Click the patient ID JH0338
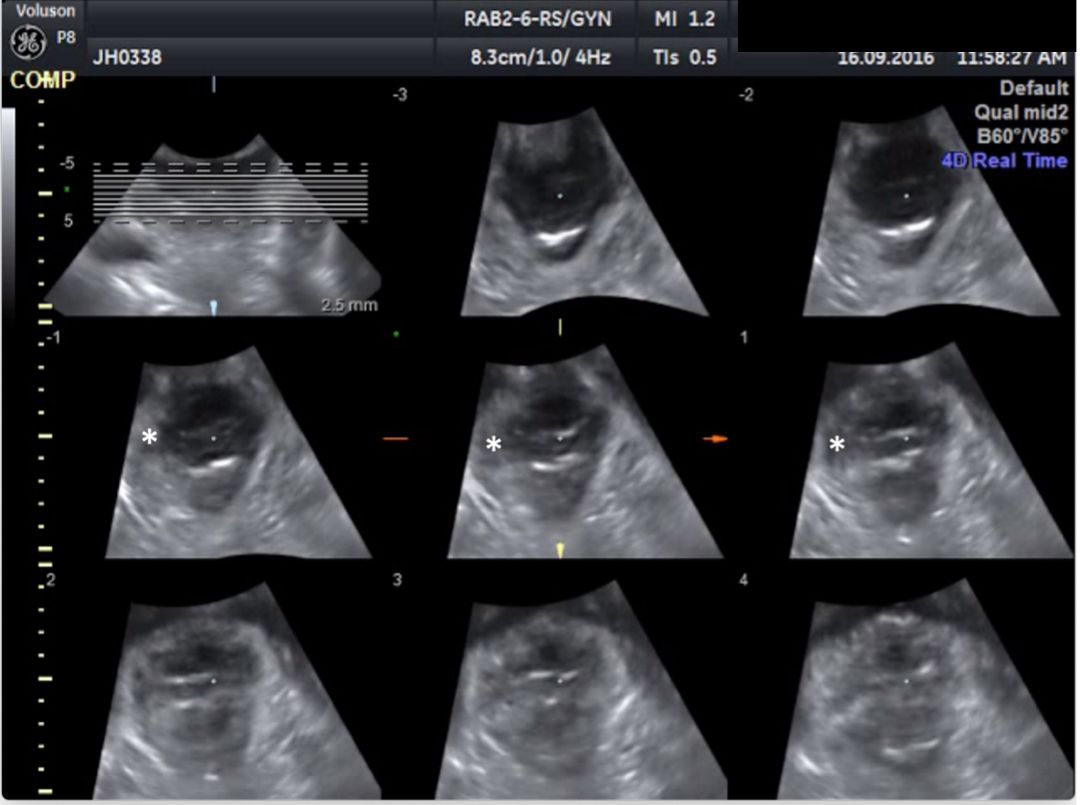Image resolution: width=1080 pixels, height=805 pixels. coord(127,57)
